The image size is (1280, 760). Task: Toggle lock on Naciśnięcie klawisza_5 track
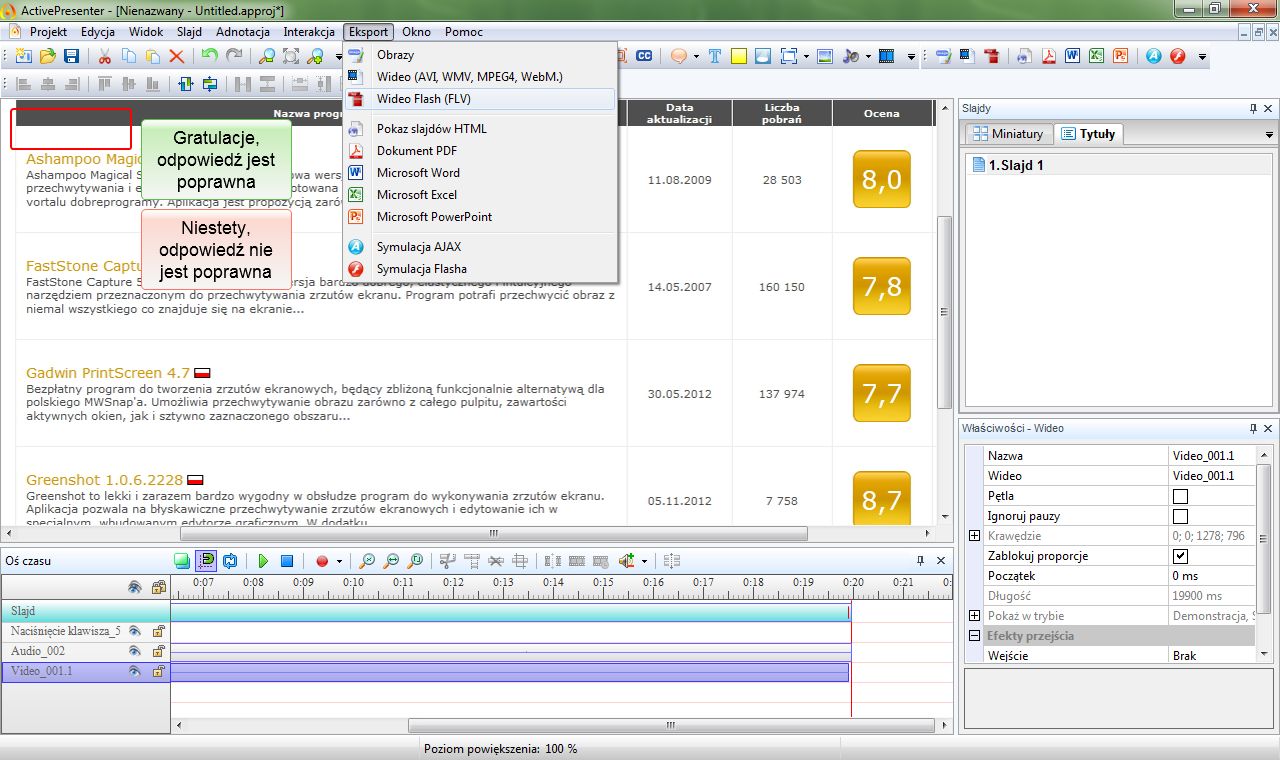coord(158,631)
